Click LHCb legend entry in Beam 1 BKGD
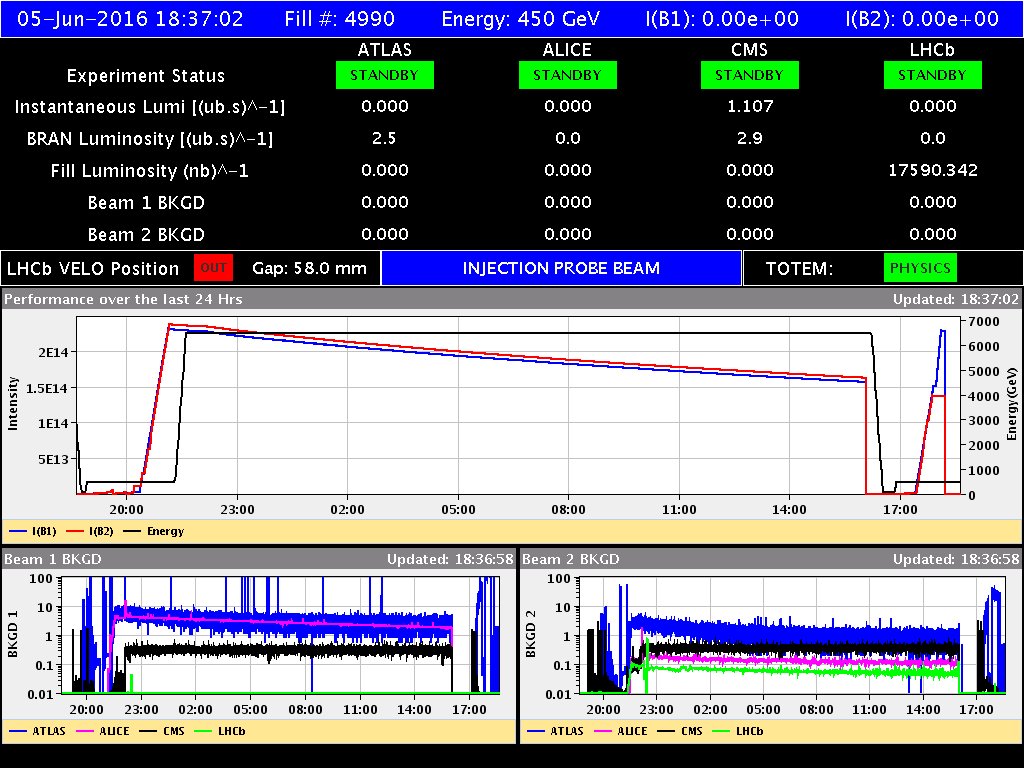This screenshot has height=768, width=1024. coord(220,731)
